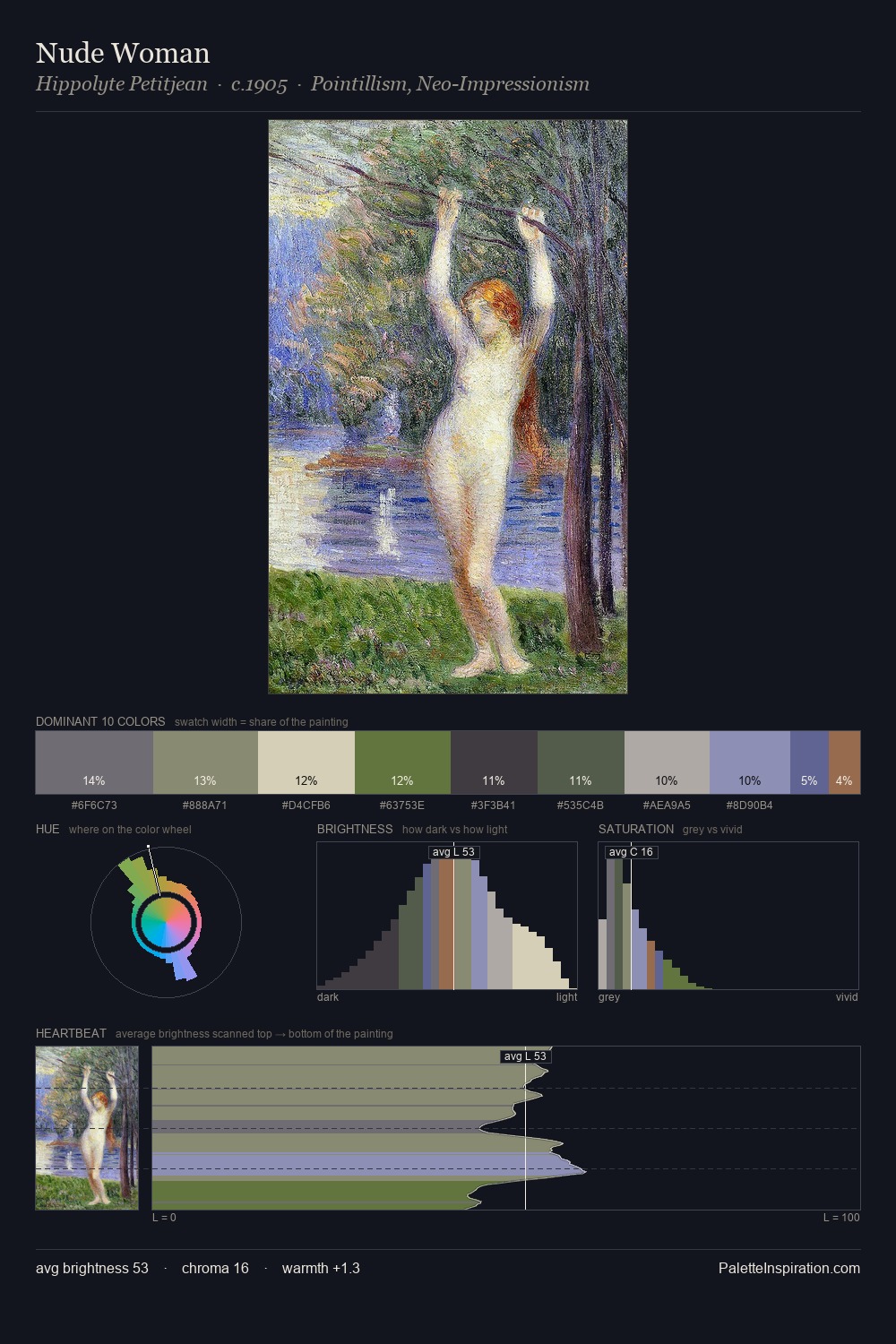
Task: Select the #AEA9A5 light grey swatch
Action: pos(667,762)
